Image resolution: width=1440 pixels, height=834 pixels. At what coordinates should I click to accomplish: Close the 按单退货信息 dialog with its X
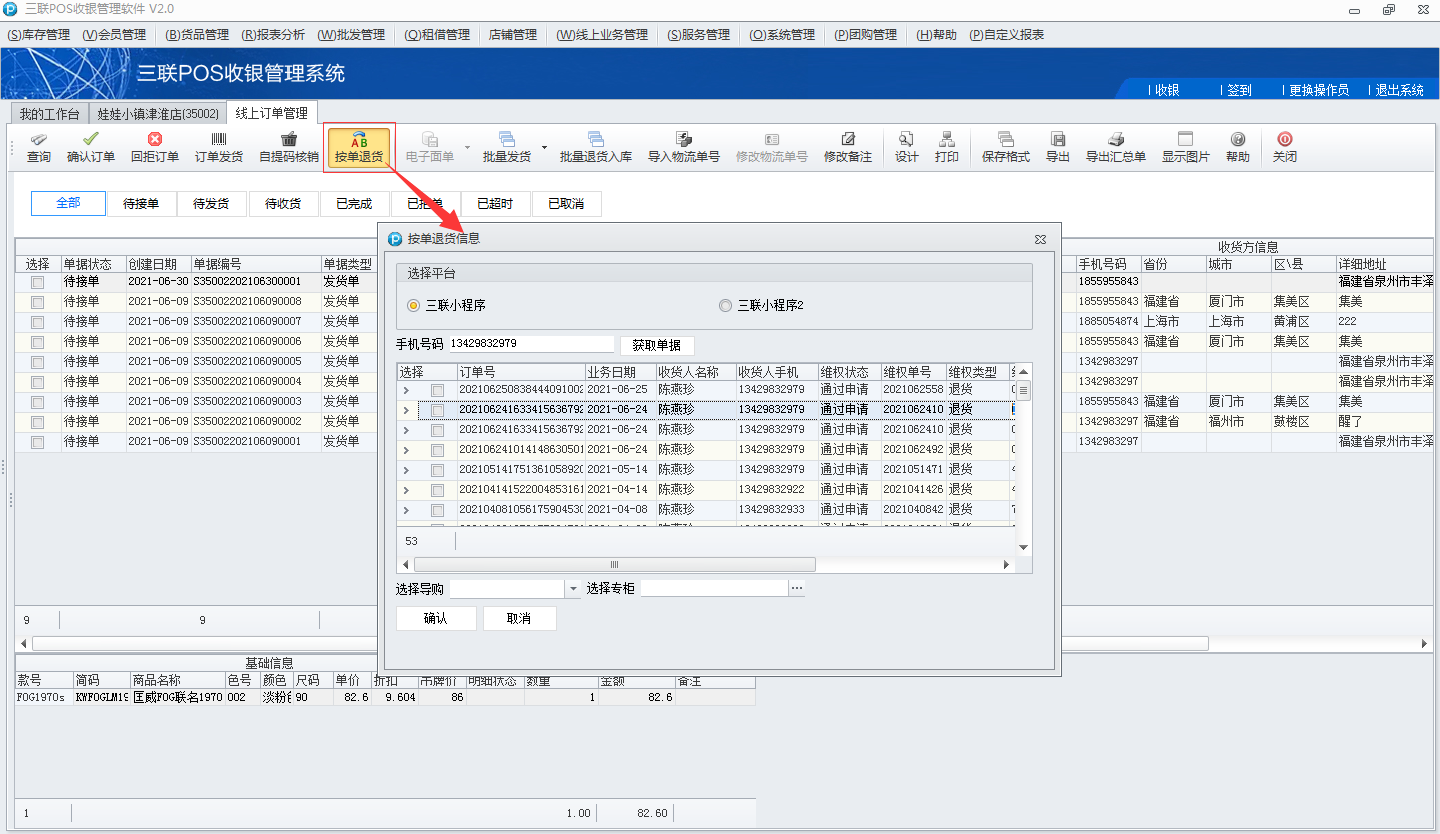click(1040, 239)
